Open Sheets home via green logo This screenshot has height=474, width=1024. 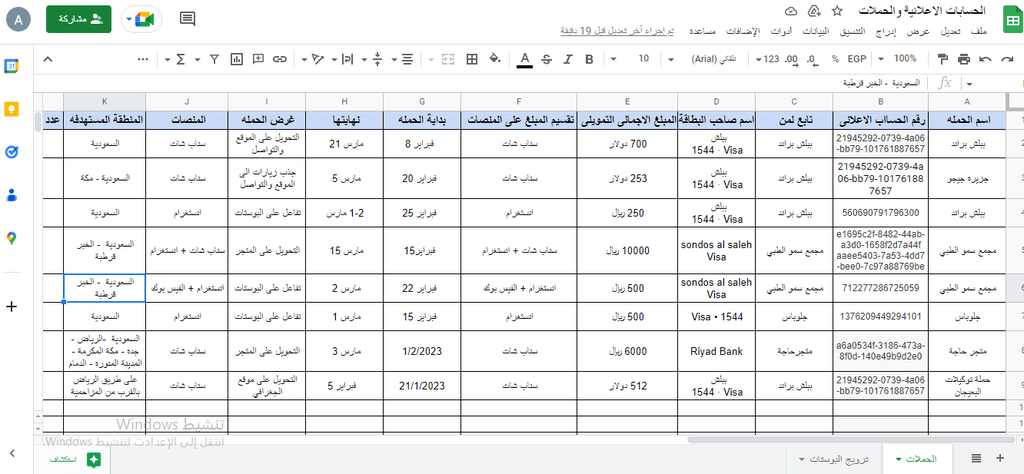1014,21
